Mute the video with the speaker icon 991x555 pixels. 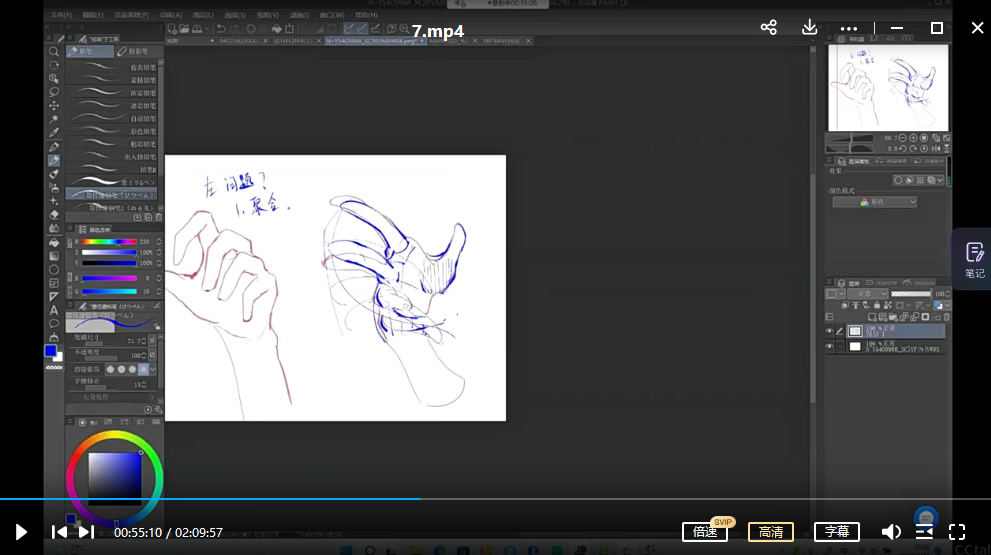coord(890,532)
